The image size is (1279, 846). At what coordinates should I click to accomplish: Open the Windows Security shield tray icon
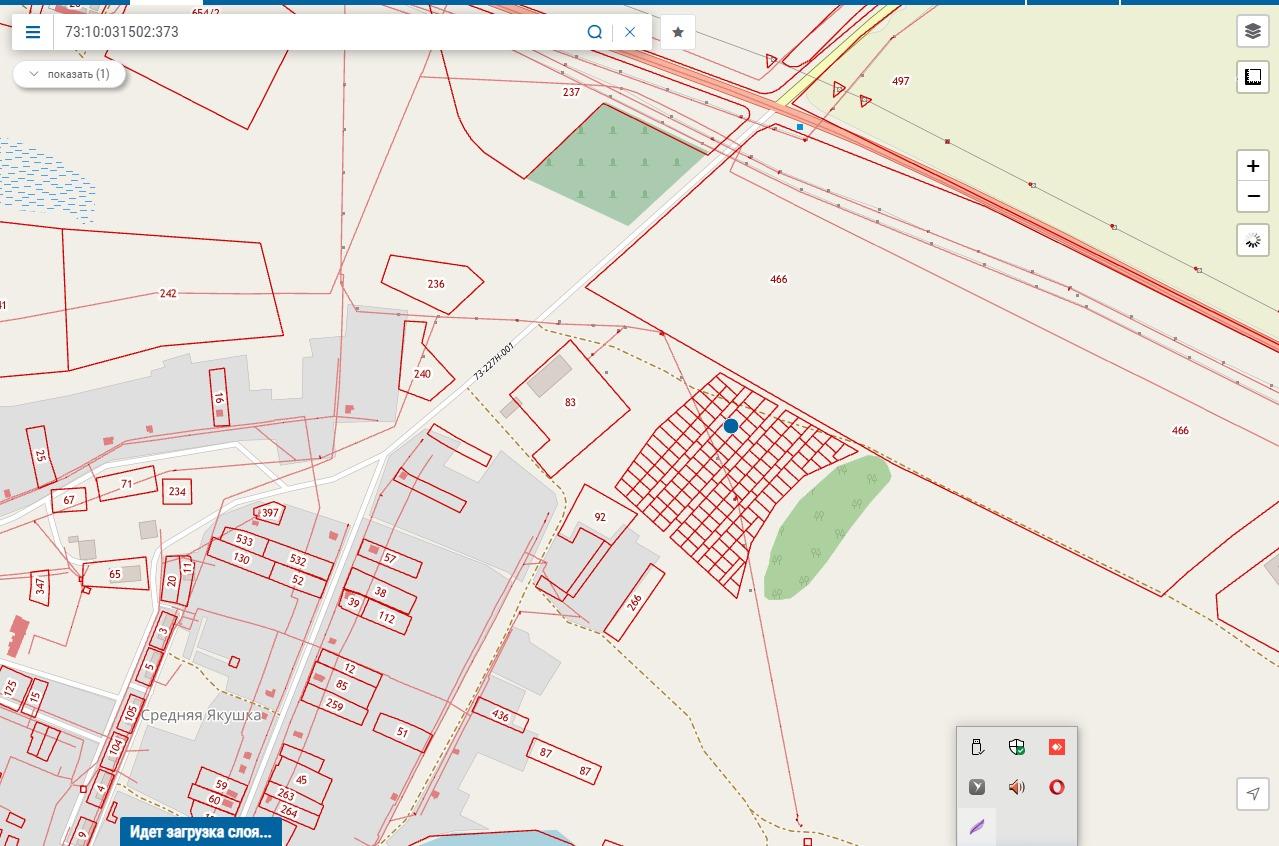(x=1017, y=747)
